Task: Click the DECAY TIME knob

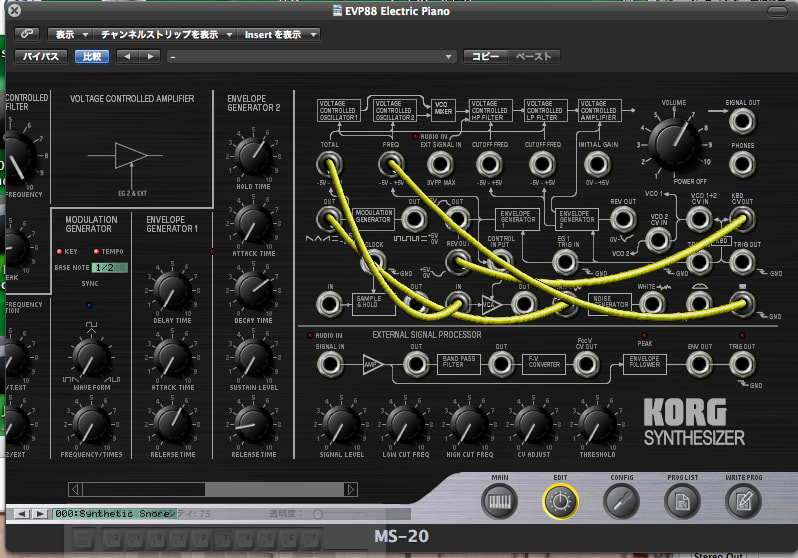Action: pos(253,290)
